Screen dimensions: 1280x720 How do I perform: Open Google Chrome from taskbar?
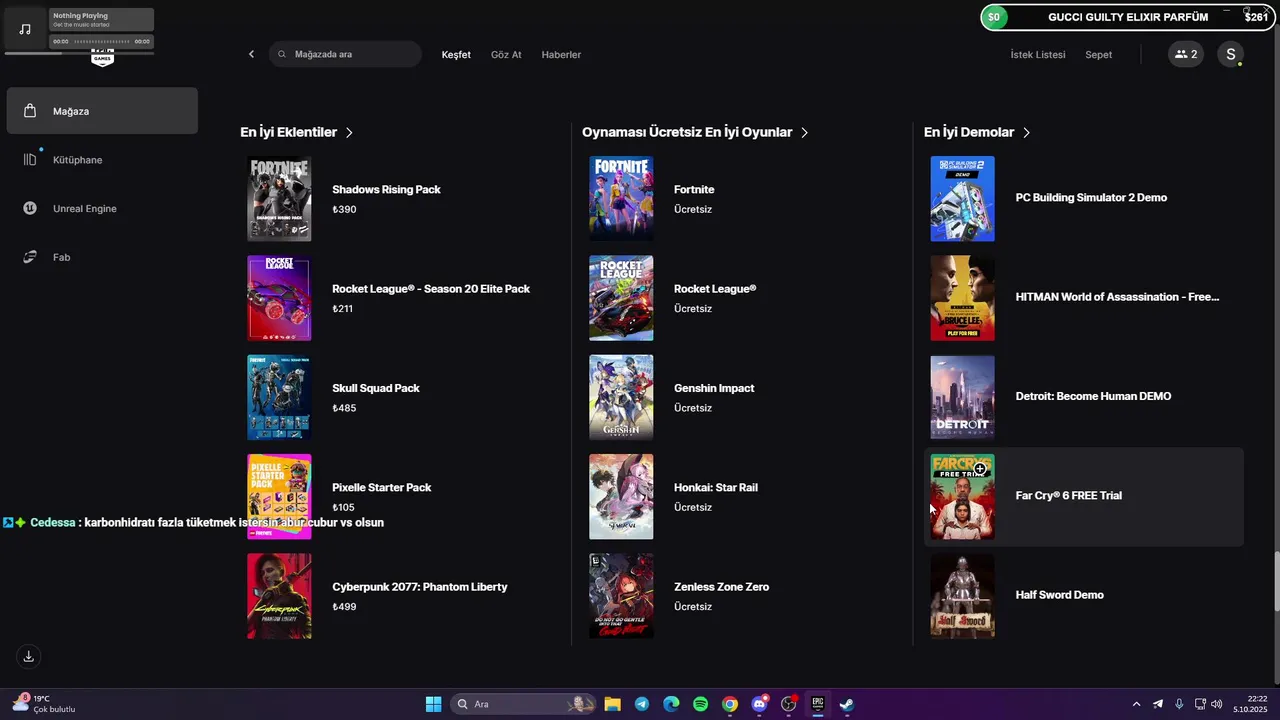[x=730, y=704]
